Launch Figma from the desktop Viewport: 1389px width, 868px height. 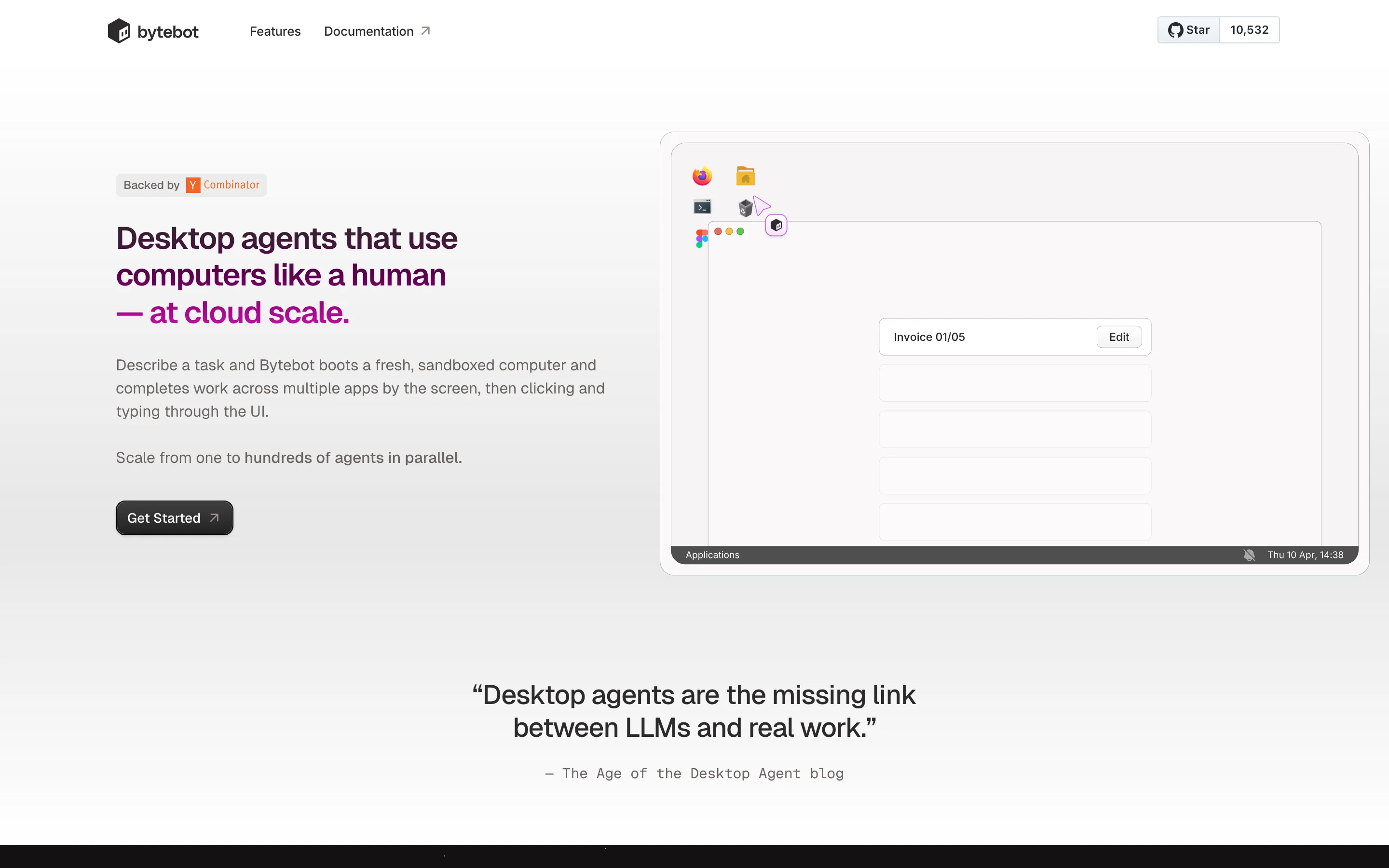point(701,237)
